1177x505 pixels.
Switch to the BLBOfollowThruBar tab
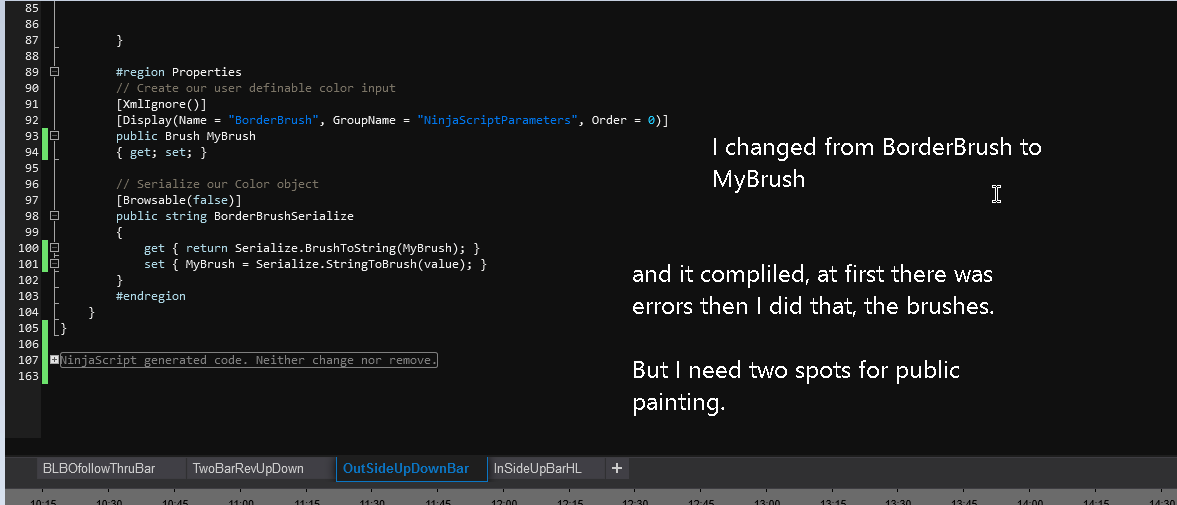pos(98,468)
